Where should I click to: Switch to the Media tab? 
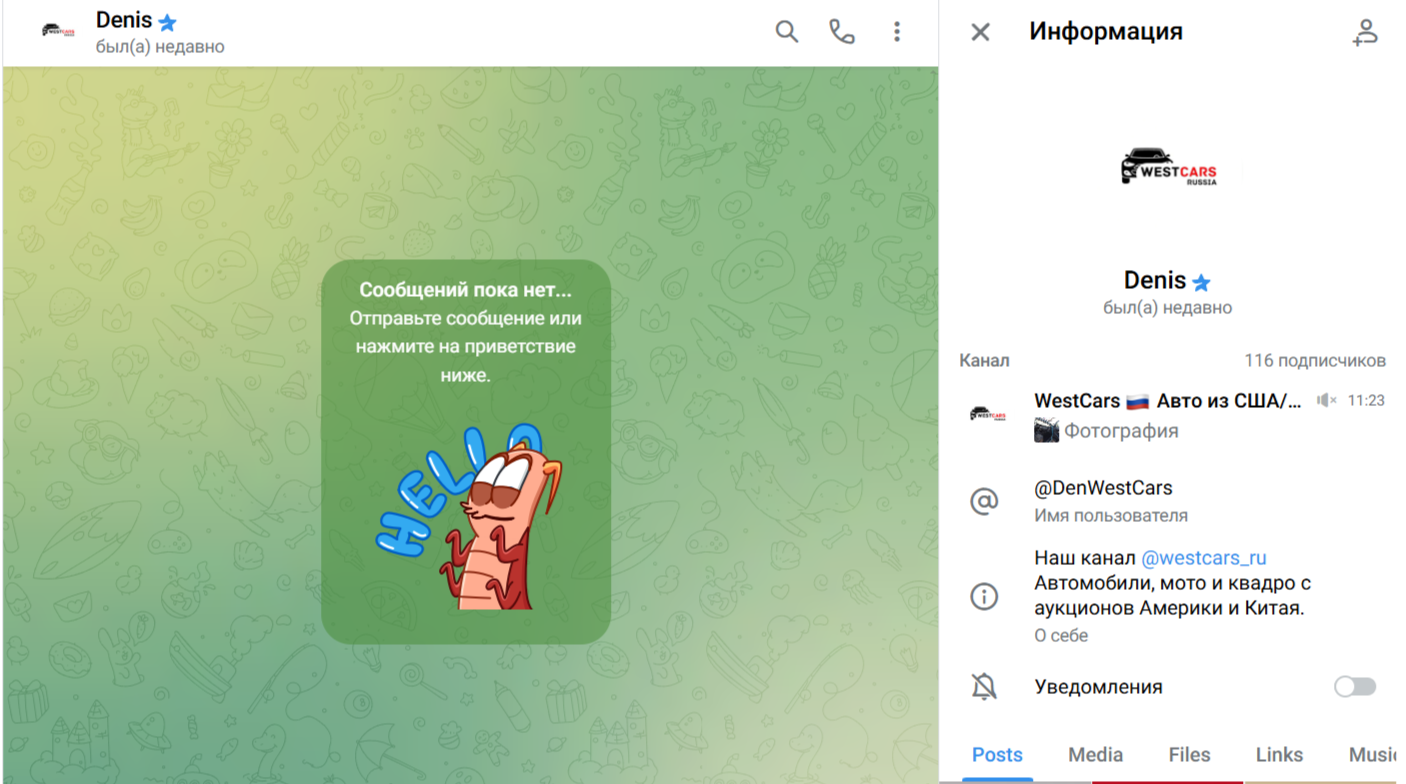(x=1095, y=755)
